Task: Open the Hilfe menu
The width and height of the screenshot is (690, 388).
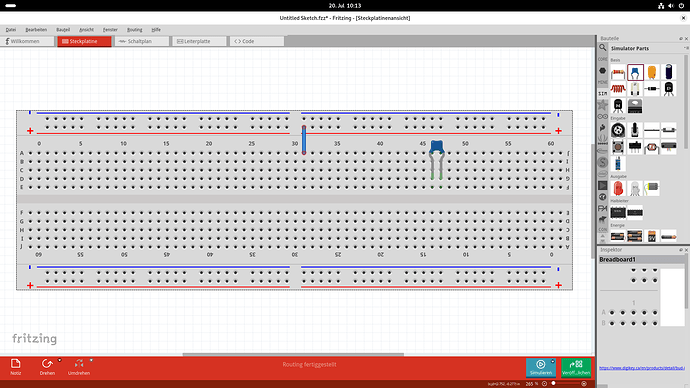Action: 156,30
